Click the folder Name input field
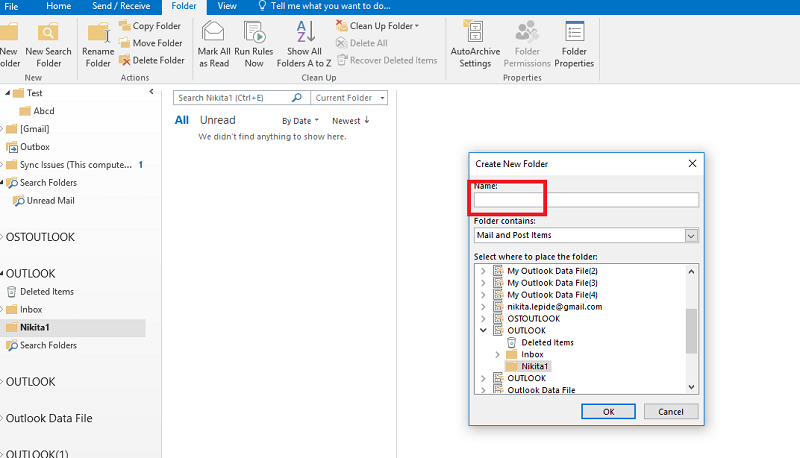Viewport: 800px width, 458px height. 586,200
